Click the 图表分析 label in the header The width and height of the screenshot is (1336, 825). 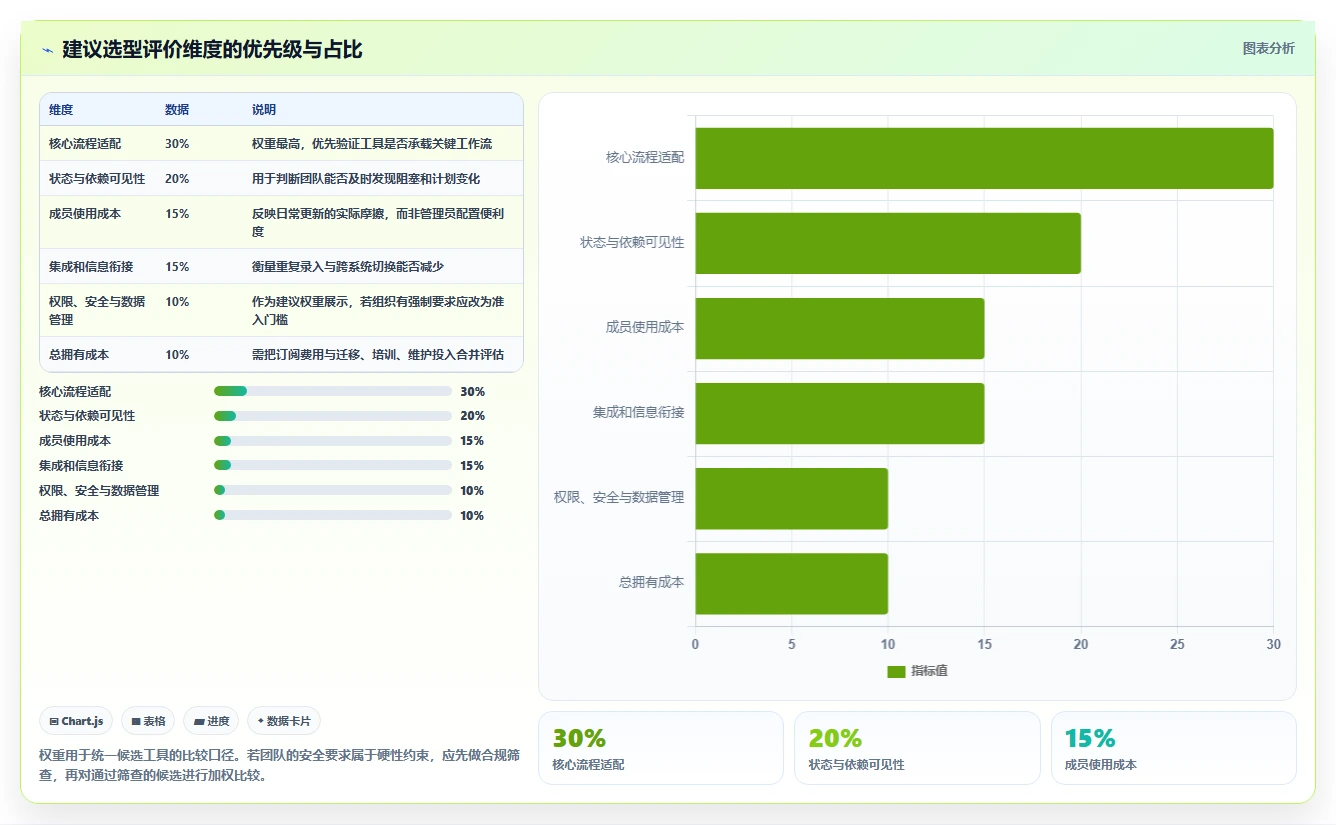(x=1268, y=48)
